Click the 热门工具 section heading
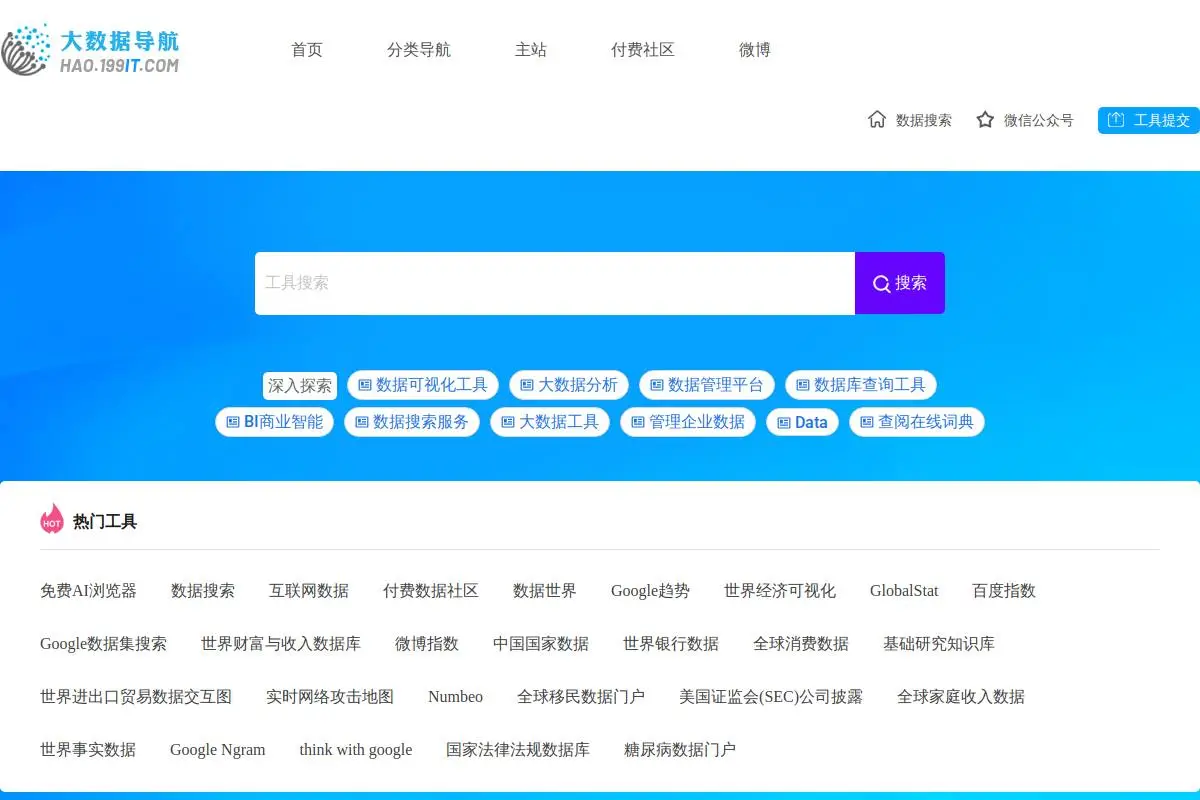This screenshot has width=1200, height=800. point(105,521)
